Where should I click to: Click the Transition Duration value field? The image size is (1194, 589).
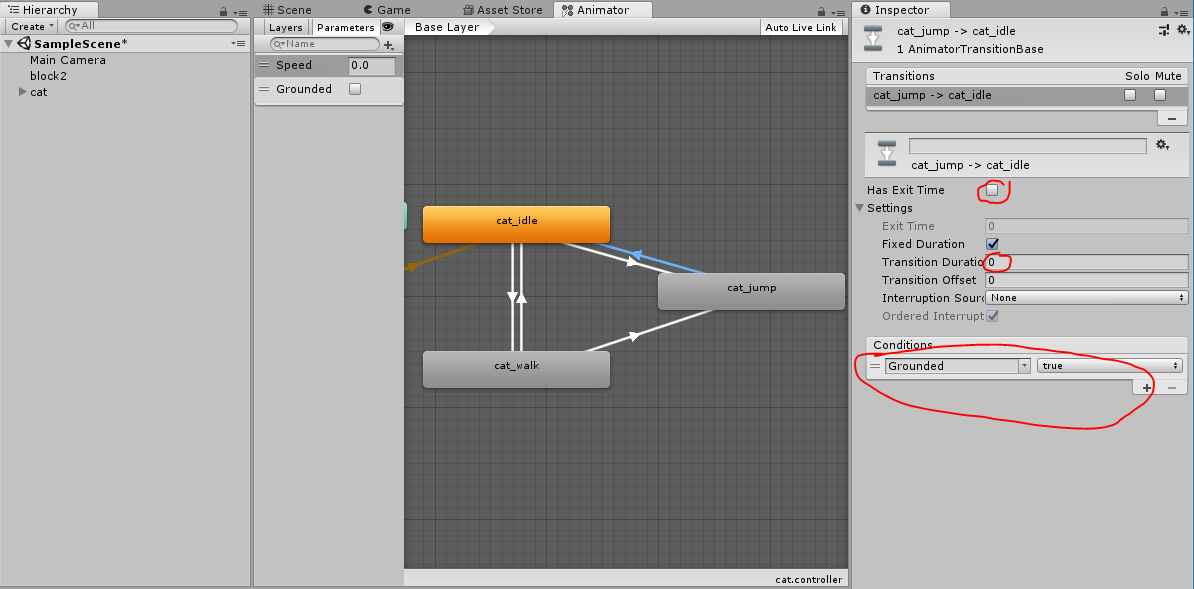(x=1087, y=262)
